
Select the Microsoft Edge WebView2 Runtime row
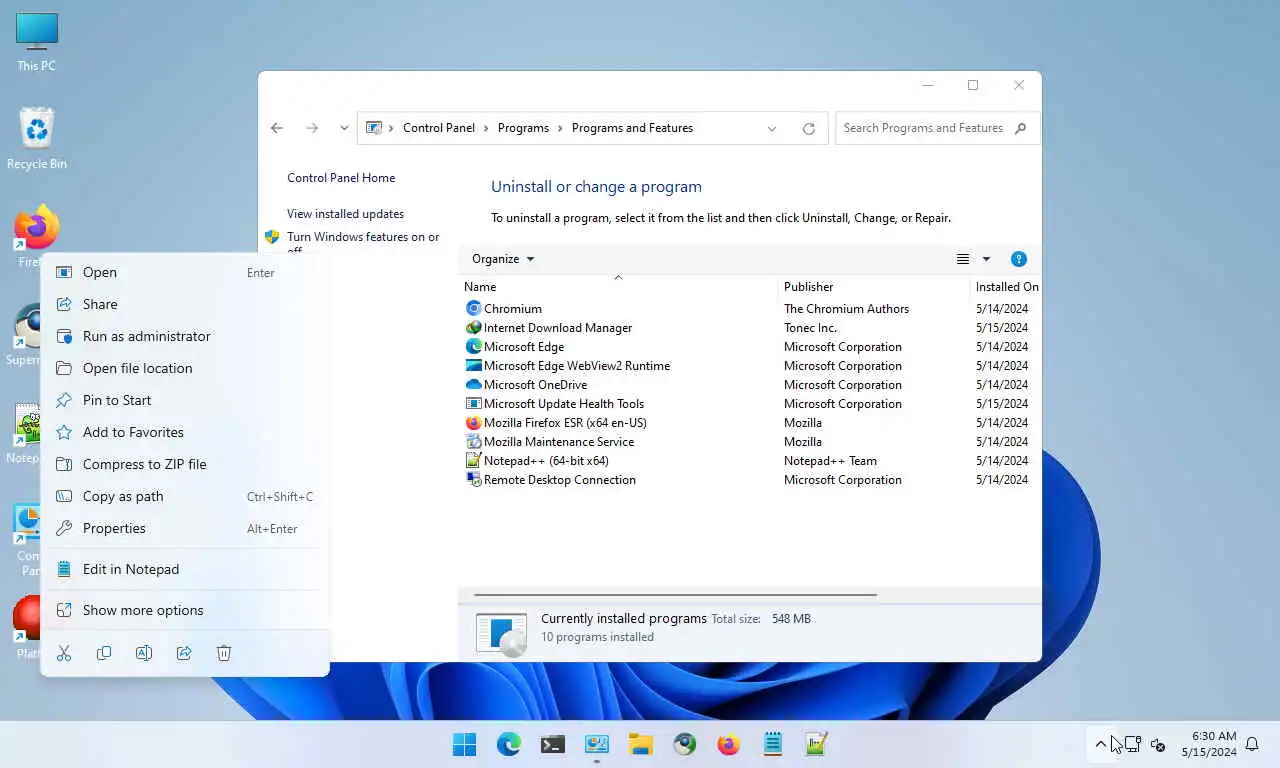click(x=750, y=366)
